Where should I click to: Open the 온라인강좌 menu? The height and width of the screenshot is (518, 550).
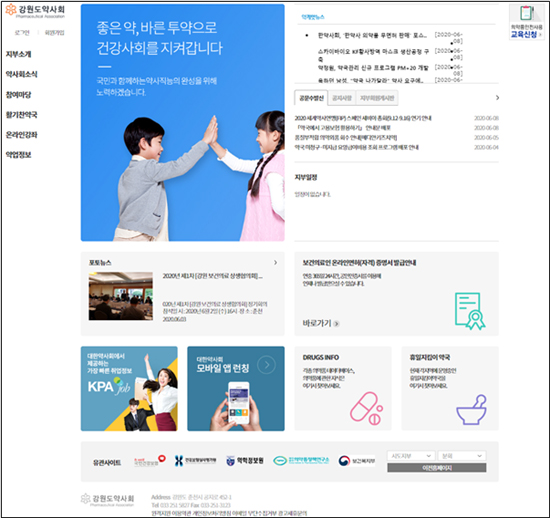(x=21, y=135)
